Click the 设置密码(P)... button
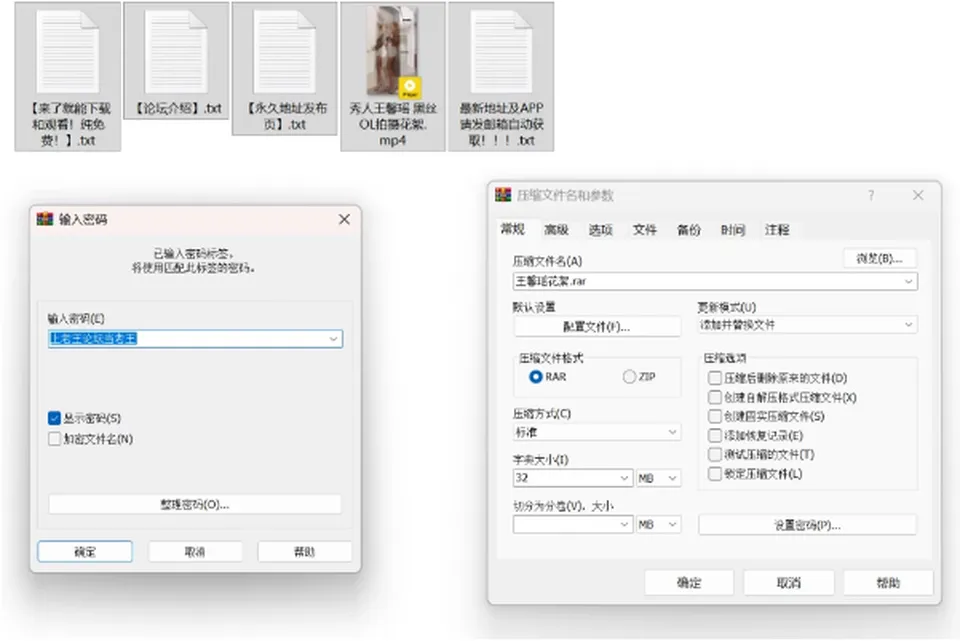960x641 pixels. (808, 525)
